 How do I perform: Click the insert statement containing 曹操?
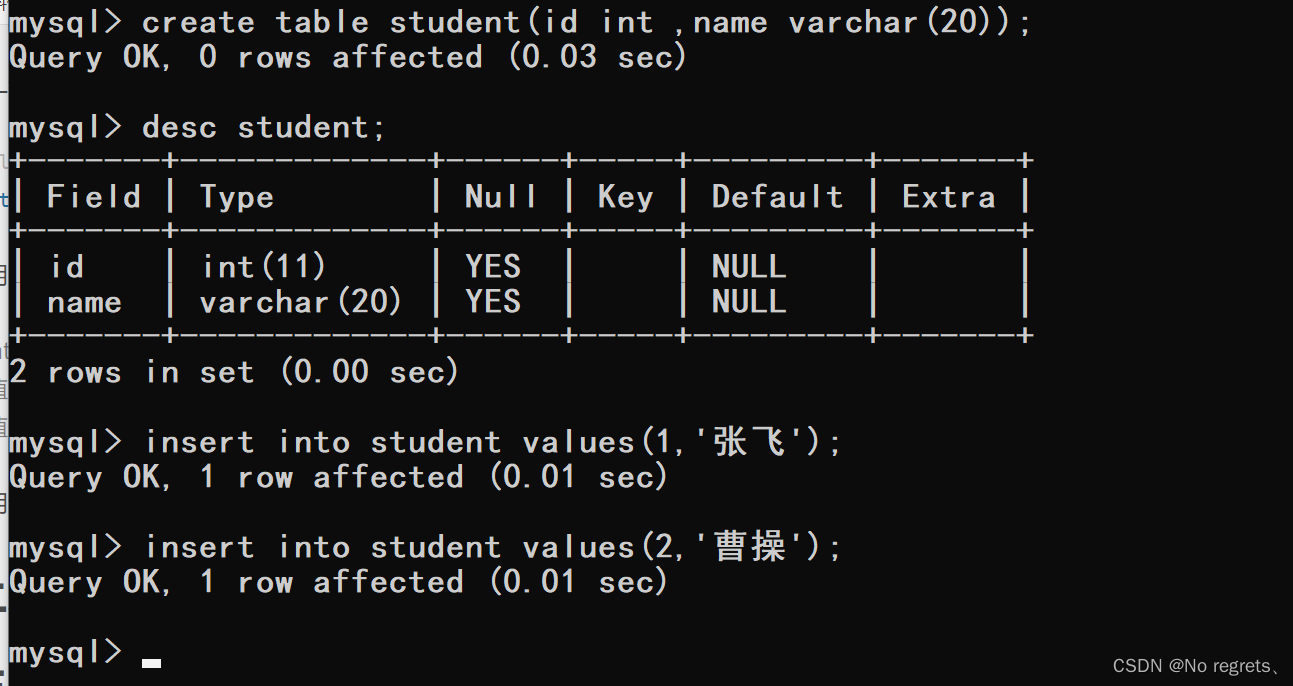tap(427, 547)
